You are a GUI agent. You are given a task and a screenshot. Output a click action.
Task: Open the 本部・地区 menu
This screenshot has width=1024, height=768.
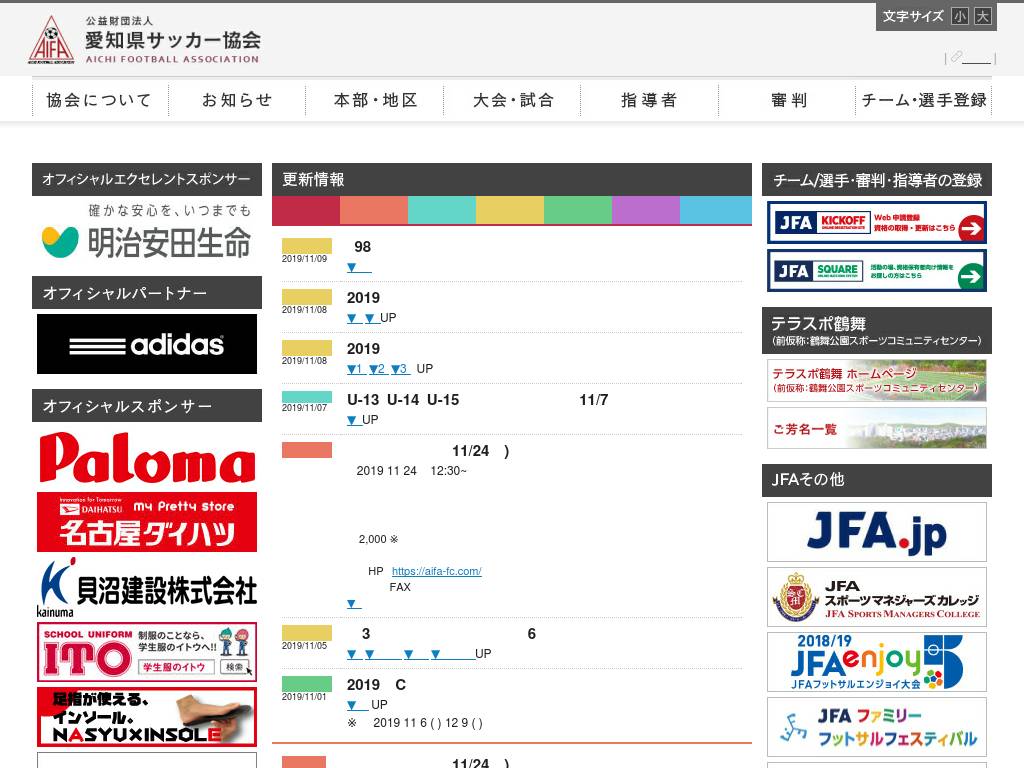click(x=375, y=100)
